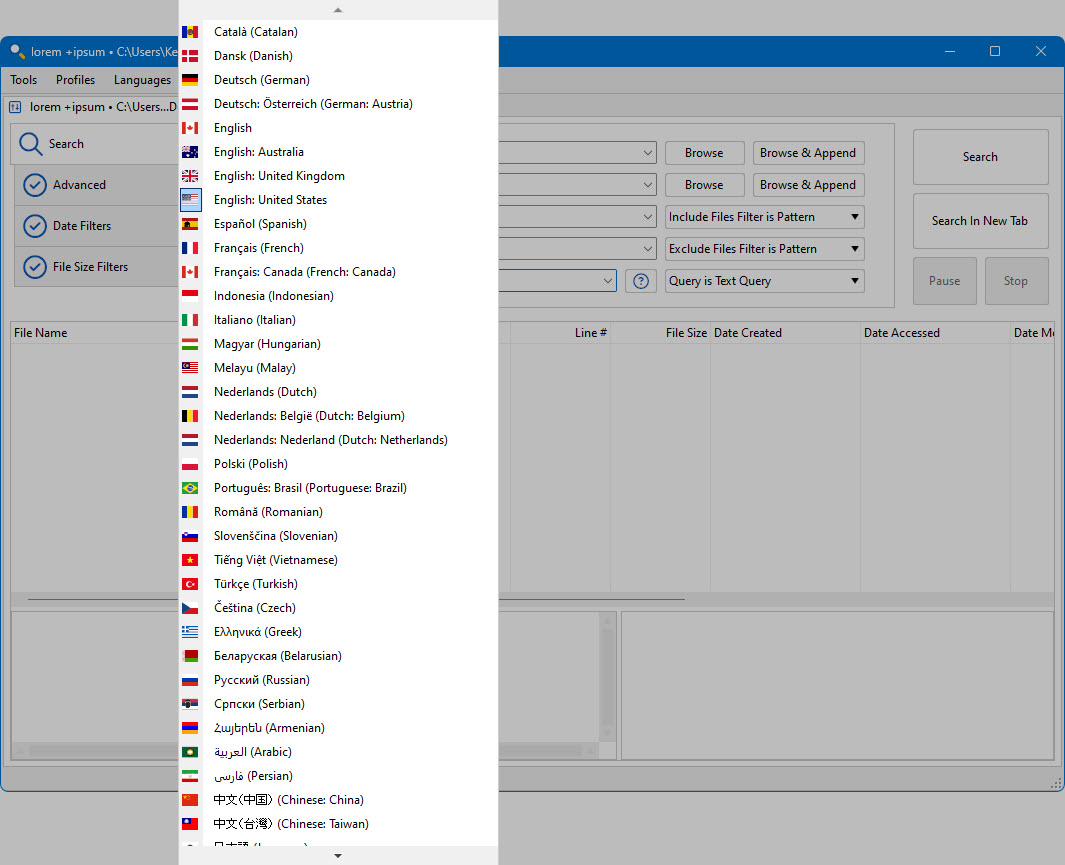
Task: Click the Indonesian flag icon
Action: pos(190,296)
